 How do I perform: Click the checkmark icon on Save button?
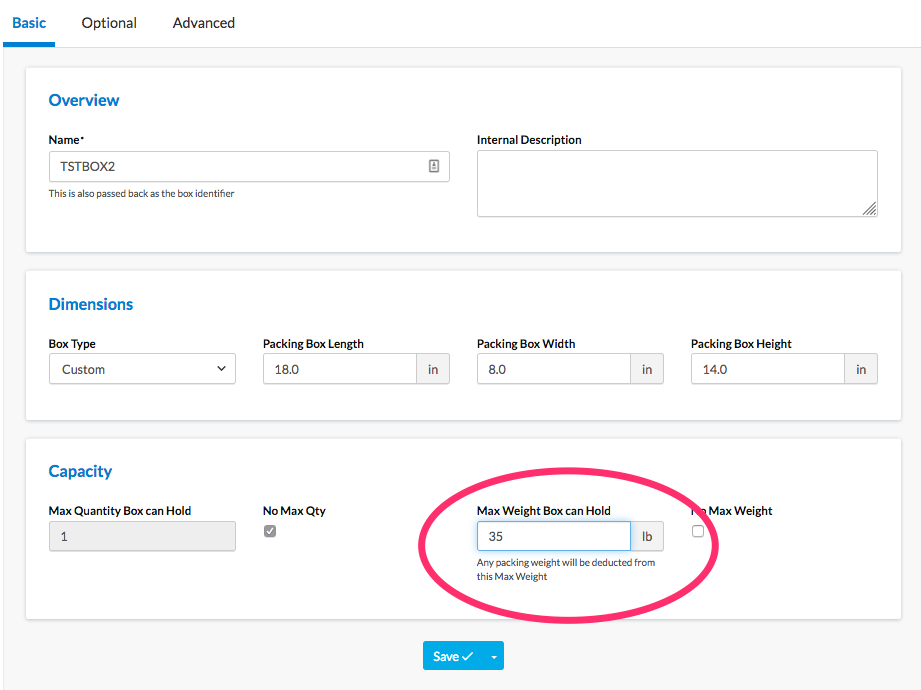(x=467, y=656)
